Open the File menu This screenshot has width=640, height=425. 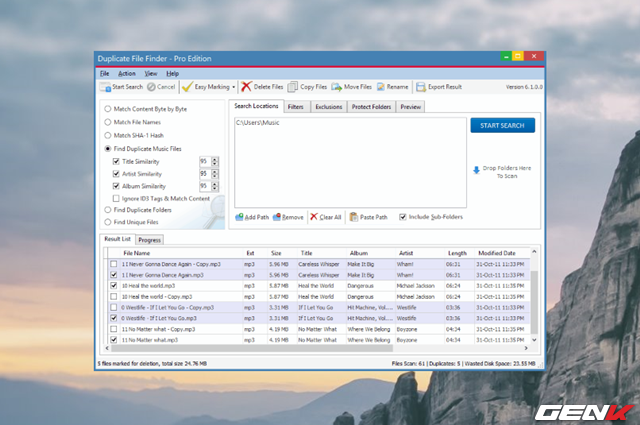tap(105, 73)
